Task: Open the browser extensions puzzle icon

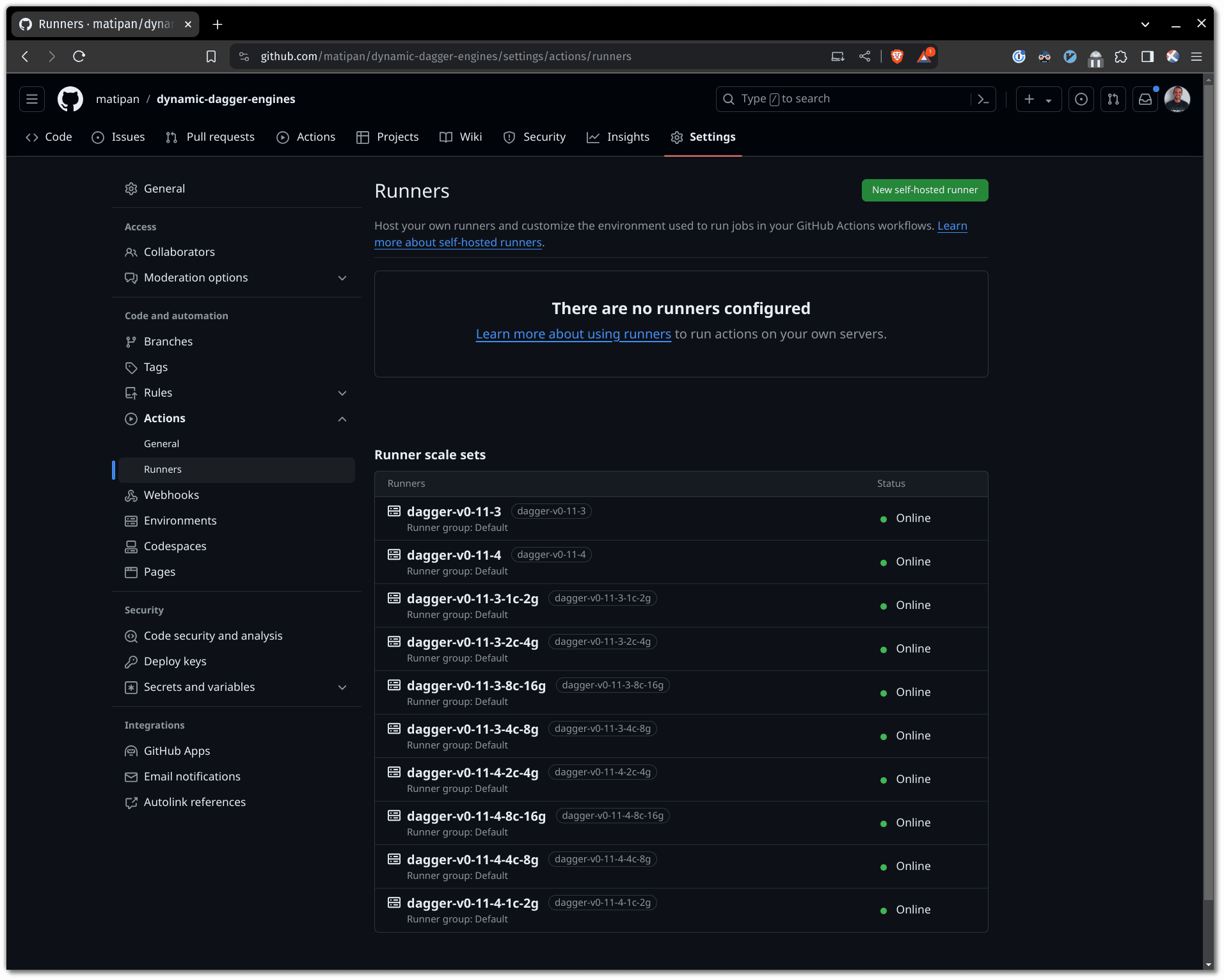Action: [1121, 56]
